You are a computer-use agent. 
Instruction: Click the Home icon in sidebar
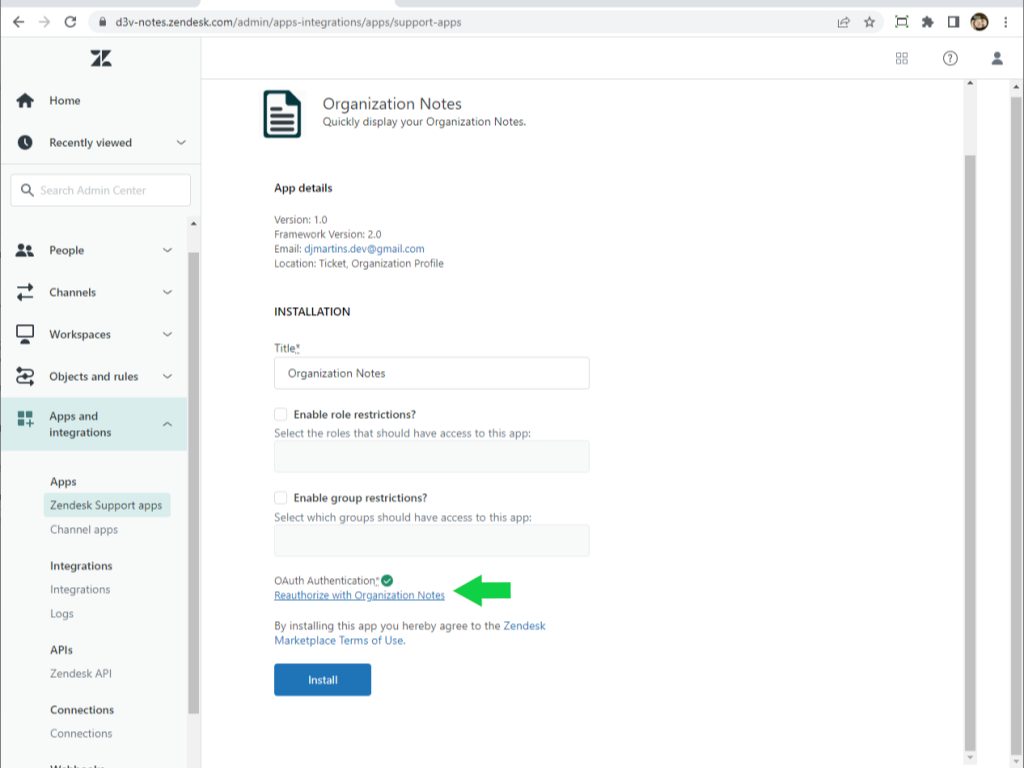(x=25, y=101)
